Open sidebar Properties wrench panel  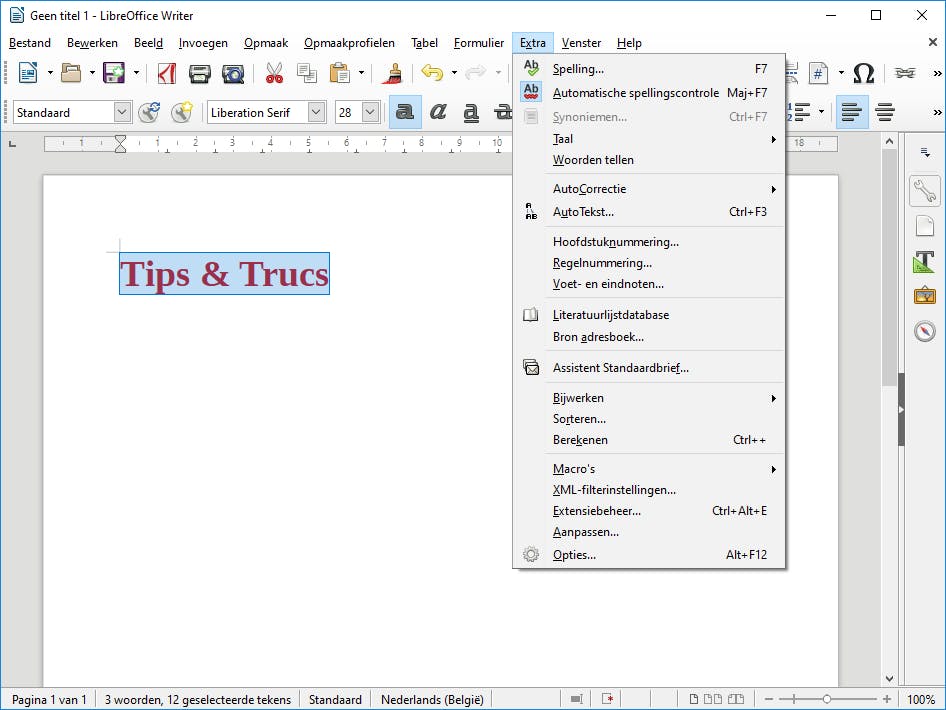(925, 191)
